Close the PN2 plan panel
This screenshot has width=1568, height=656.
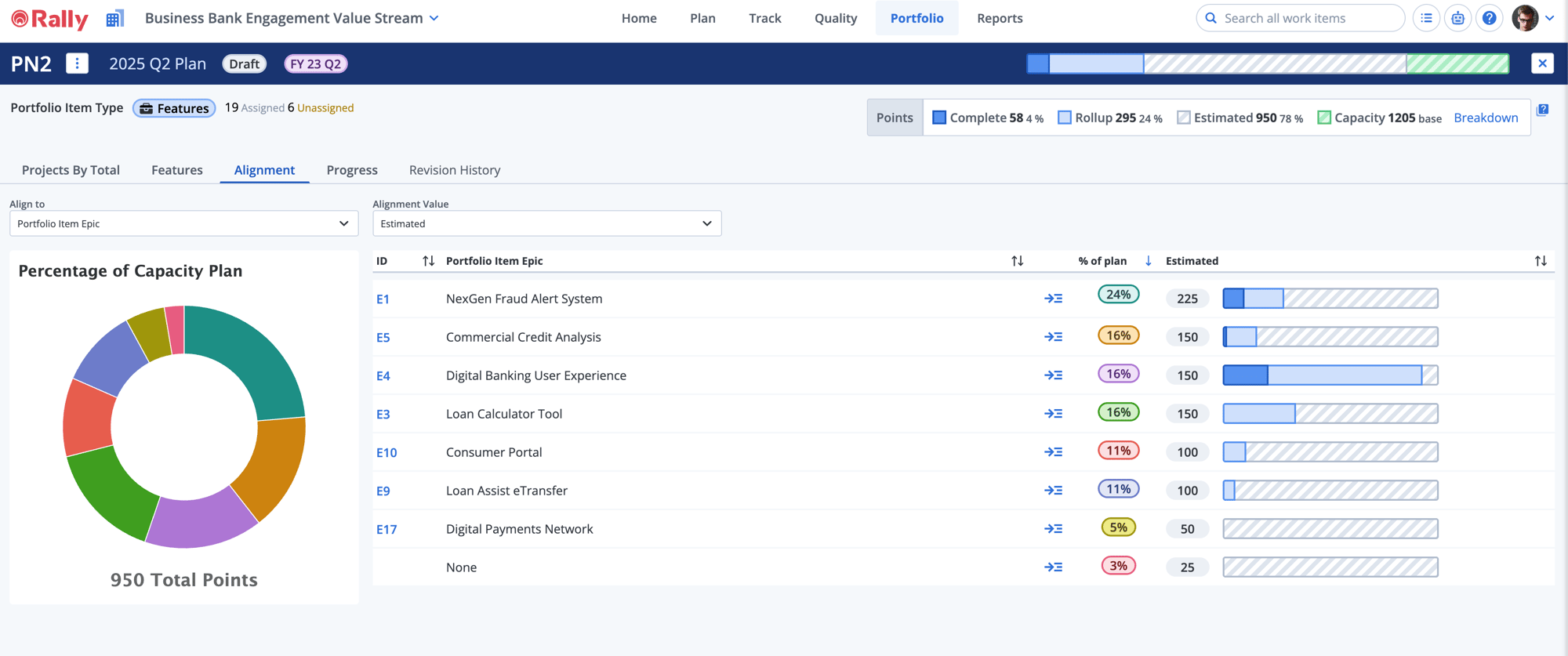[x=1542, y=63]
